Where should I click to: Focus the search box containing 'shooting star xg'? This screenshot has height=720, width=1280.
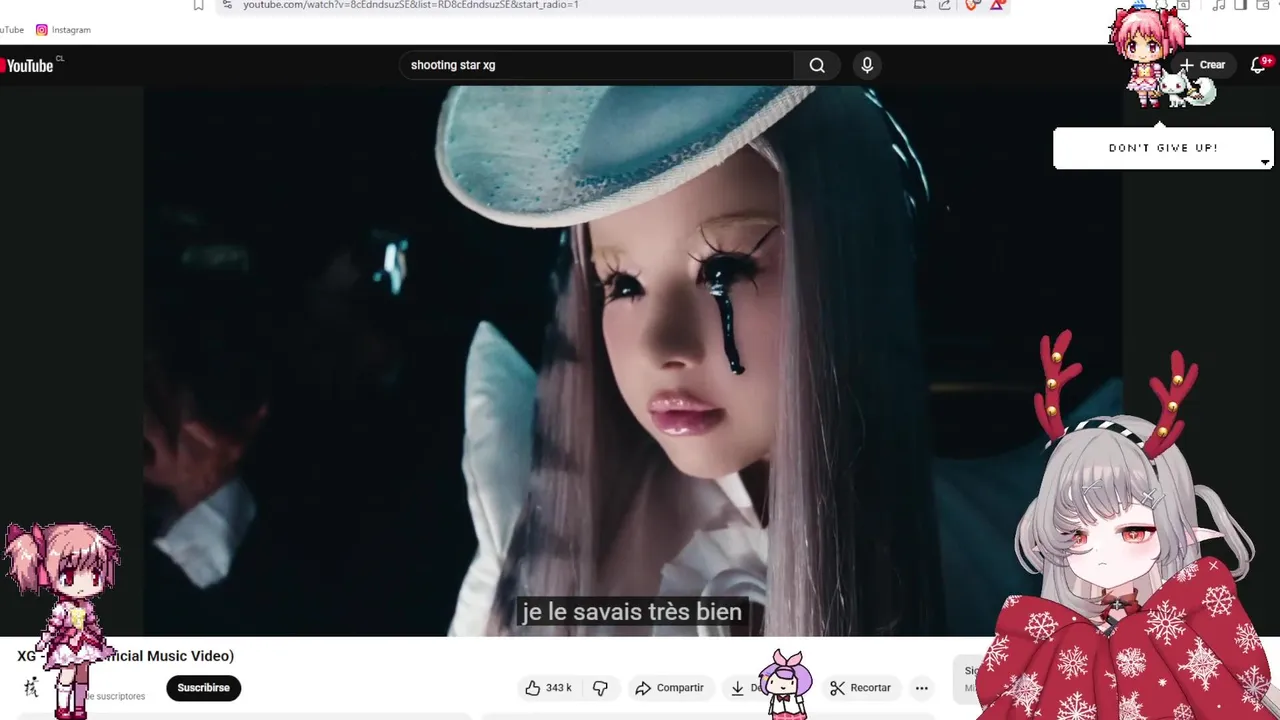click(598, 65)
